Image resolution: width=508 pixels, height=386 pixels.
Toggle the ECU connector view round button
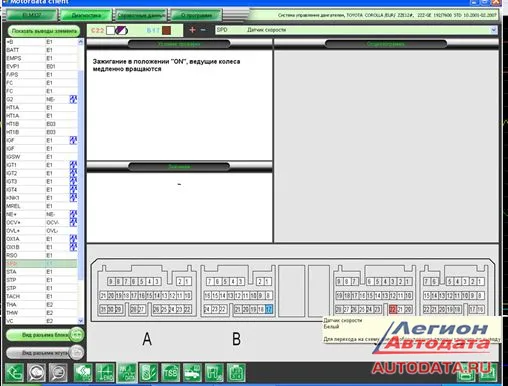point(77,335)
